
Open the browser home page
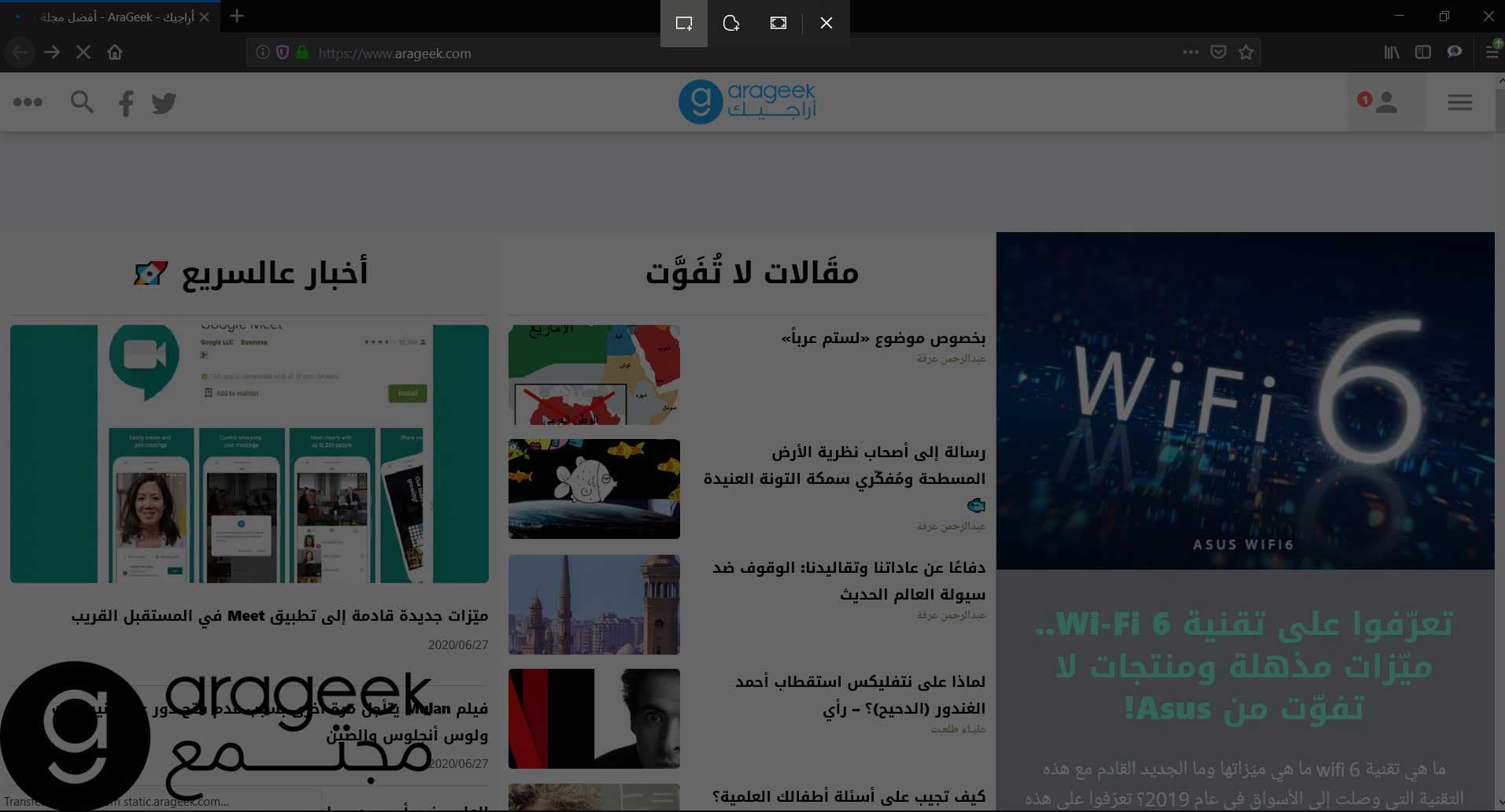[x=115, y=53]
